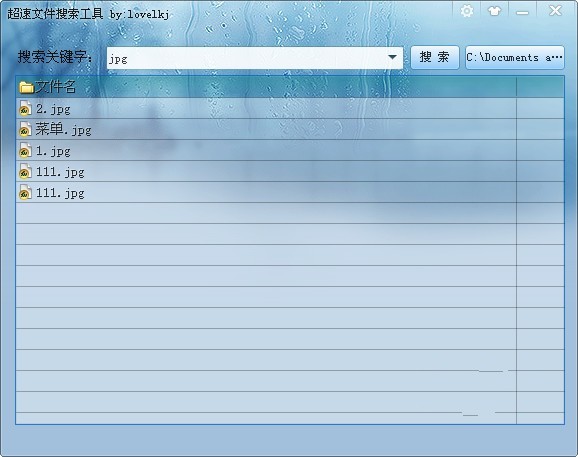Select the last 111.jpg file name
This screenshot has width=578, height=457.
pyautogui.click(x=60, y=193)
